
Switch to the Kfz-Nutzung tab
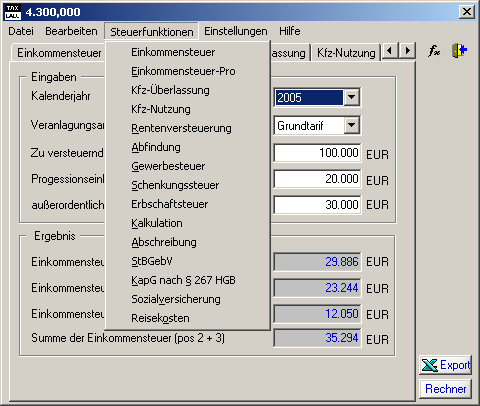point(346,53)
